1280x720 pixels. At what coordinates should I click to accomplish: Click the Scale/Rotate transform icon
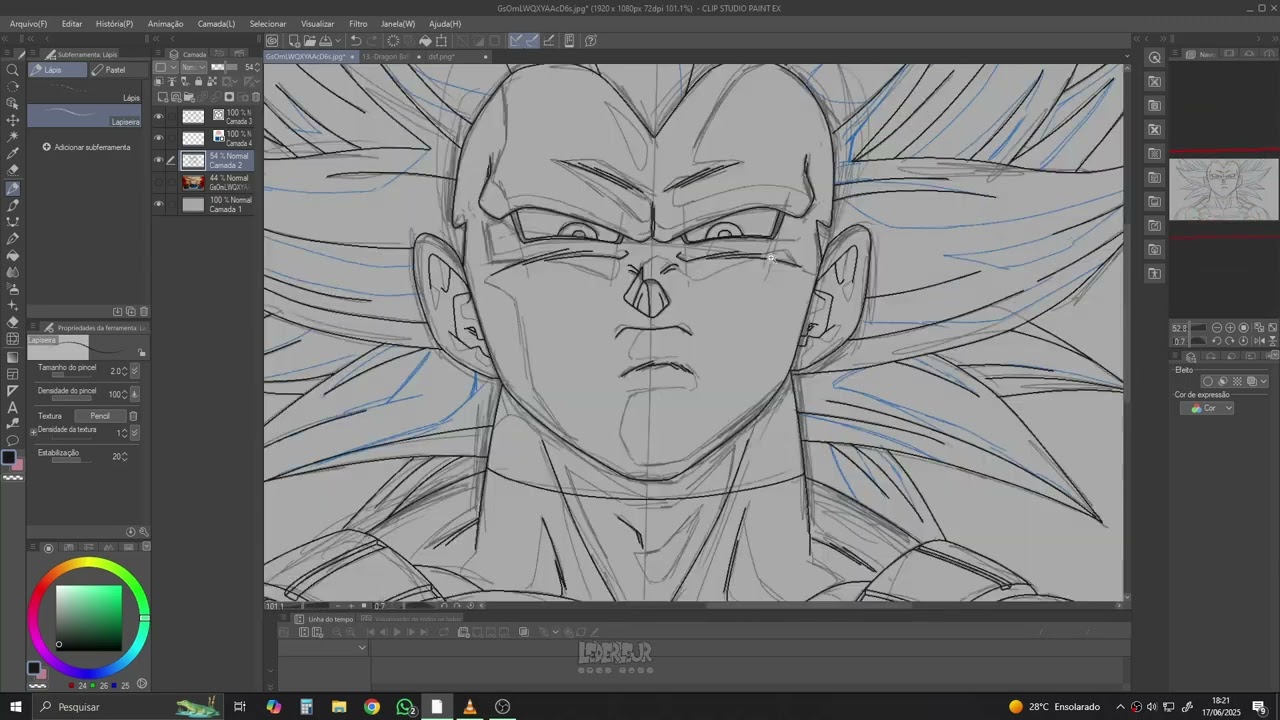(441, 41)
